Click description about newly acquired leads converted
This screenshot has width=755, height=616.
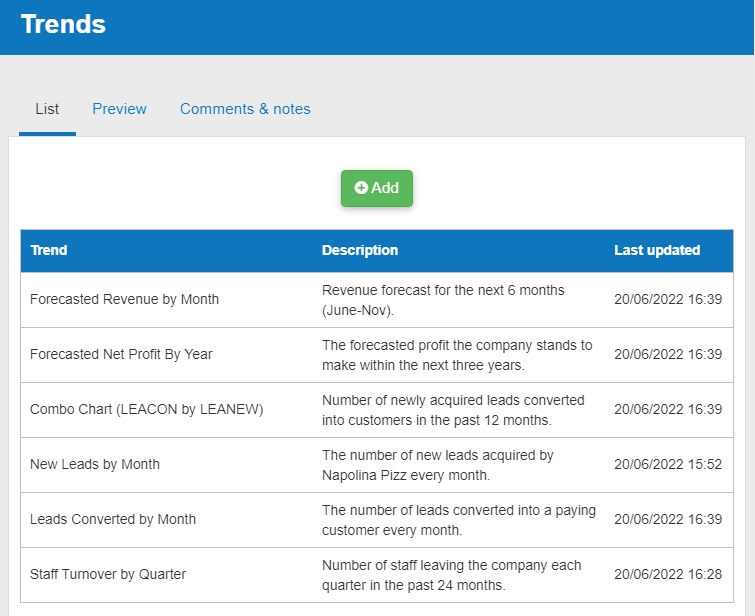point(453,410)
